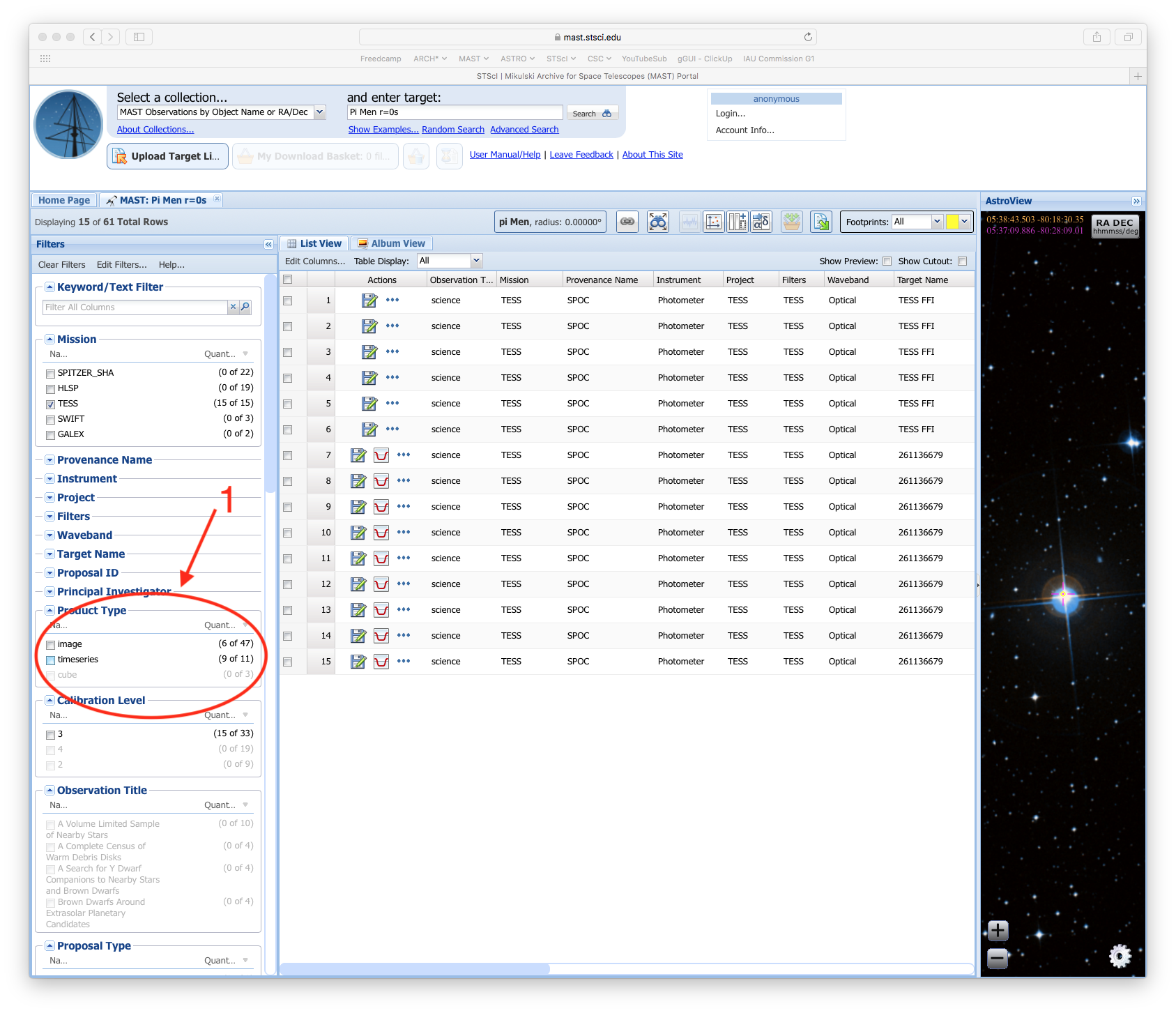The image size is (1176, 1013).
Task: Click the Safari share icon
Action: (1097, 37)
